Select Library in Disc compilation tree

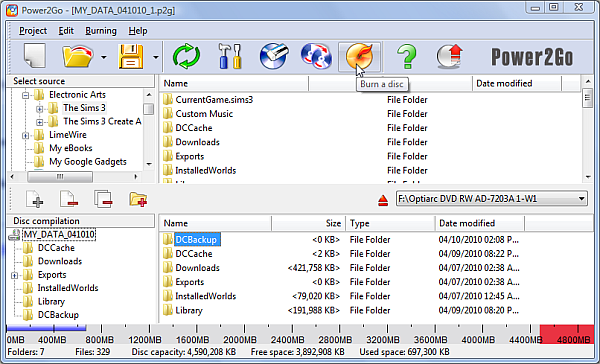coord(51,302)
